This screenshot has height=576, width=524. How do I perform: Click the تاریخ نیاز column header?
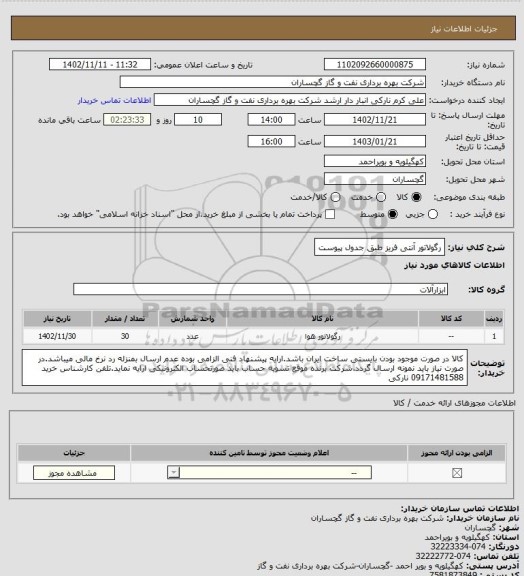tap(57, 319)
